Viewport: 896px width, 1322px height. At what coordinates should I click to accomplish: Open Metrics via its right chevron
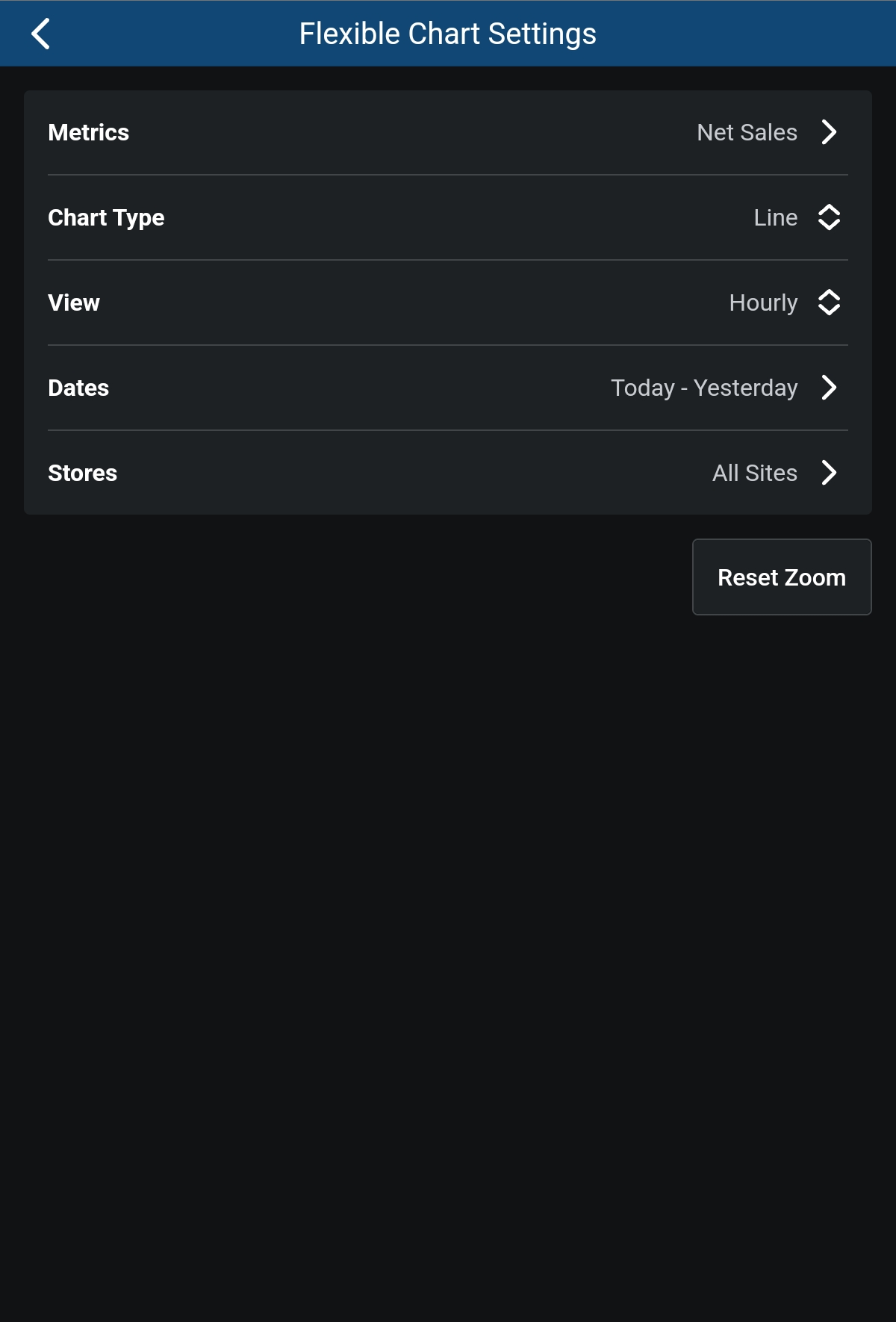[x=829, y=132]
